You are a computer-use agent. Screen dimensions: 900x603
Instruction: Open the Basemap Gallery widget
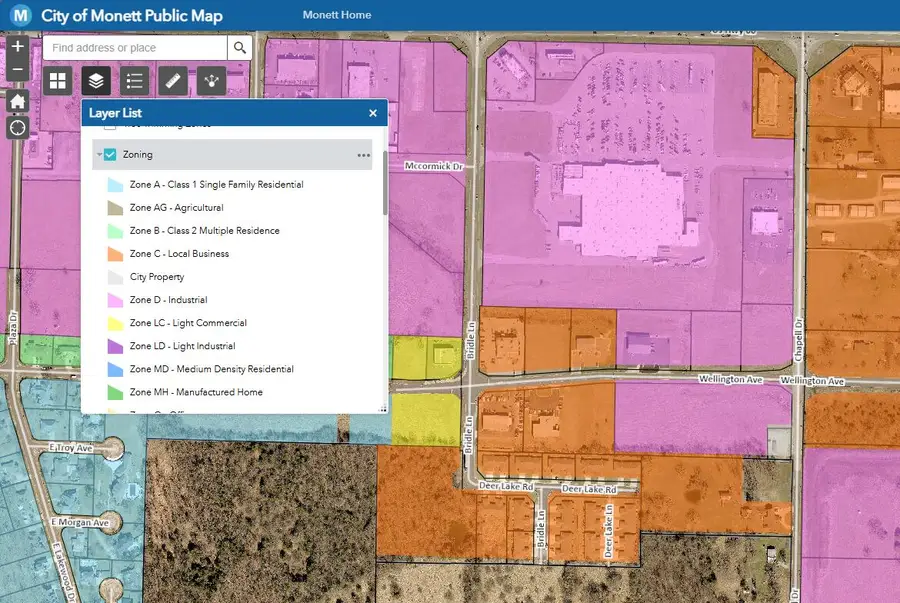point(58,81)
